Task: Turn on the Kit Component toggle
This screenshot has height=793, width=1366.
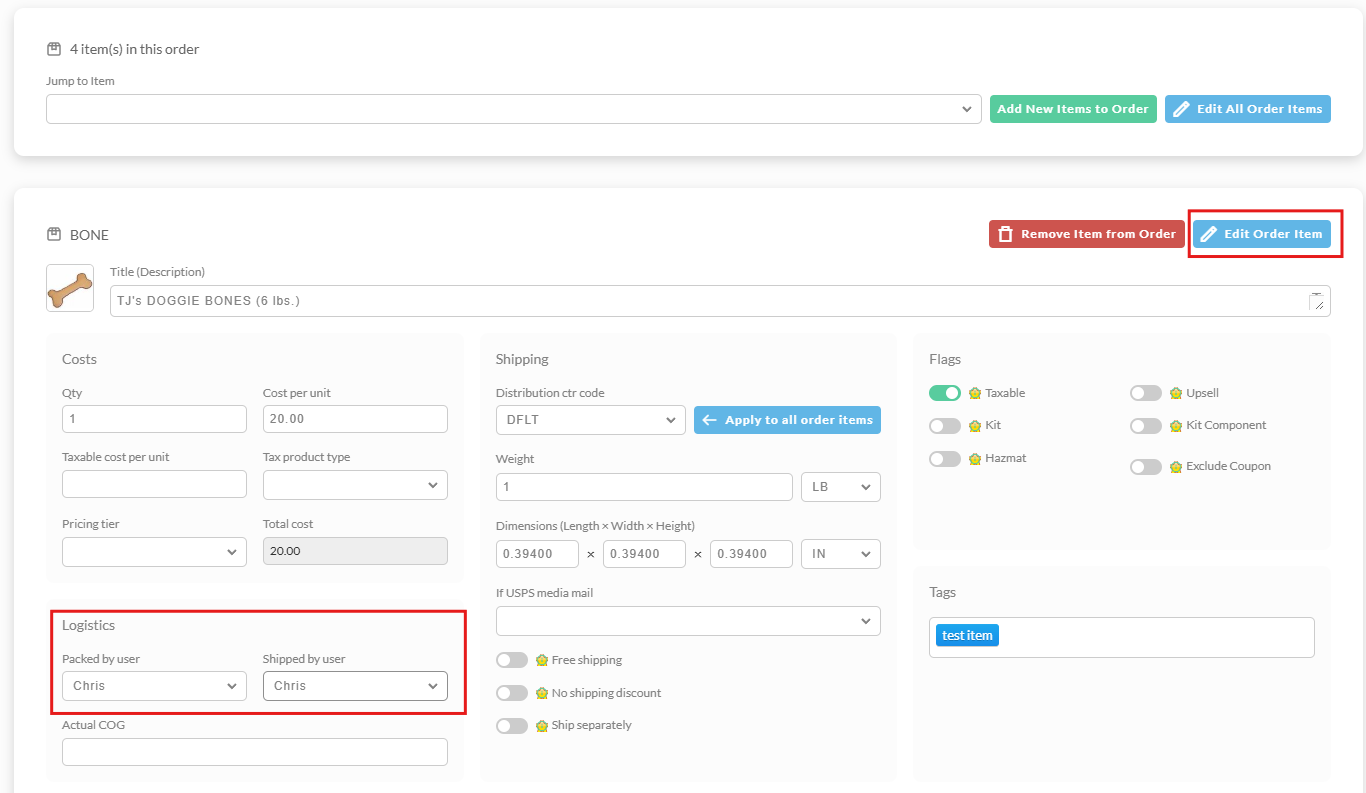Action: coord(1146,426)
